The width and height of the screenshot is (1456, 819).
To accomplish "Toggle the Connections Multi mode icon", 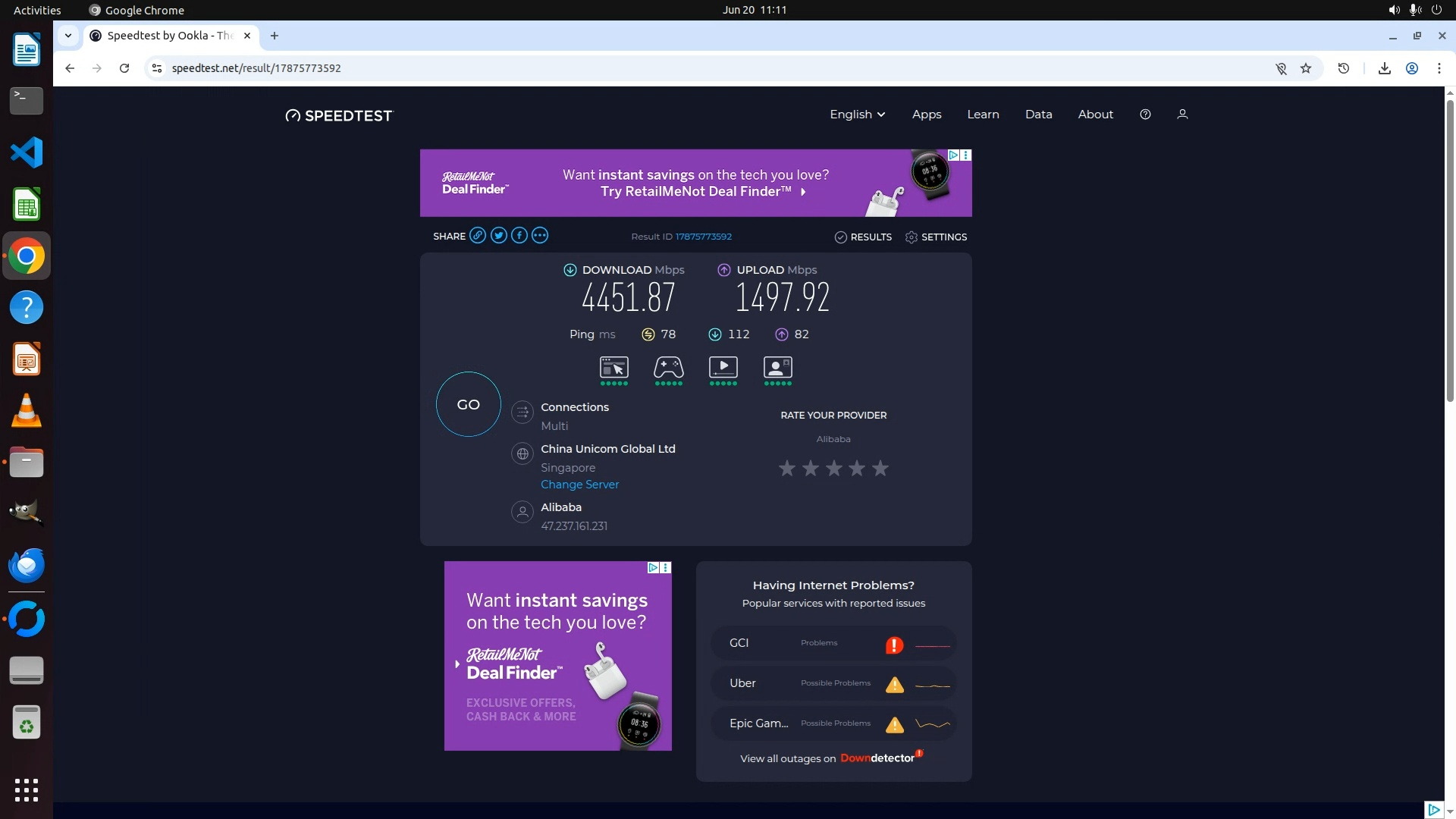I will point(522,412).
